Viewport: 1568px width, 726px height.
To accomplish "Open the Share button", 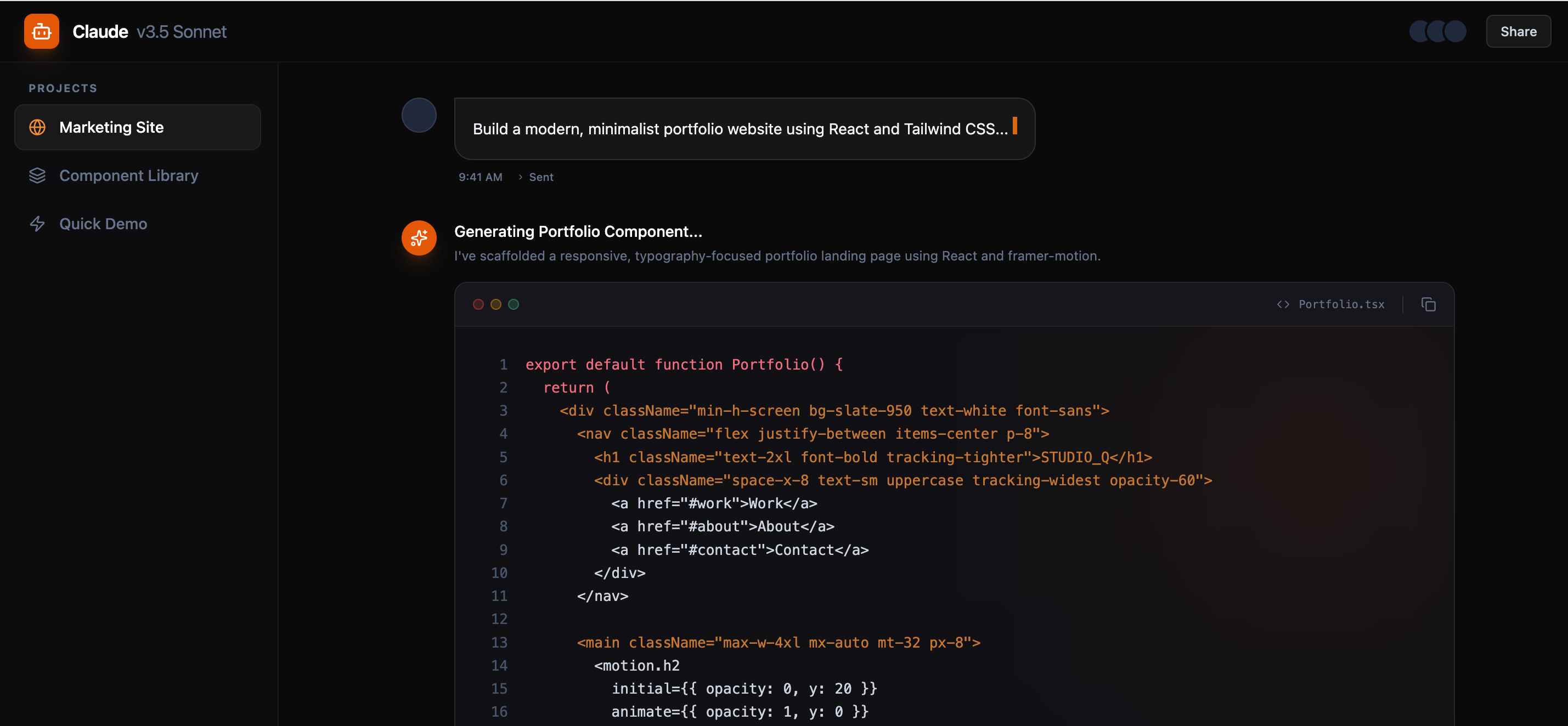I will [x=1518, y=32].
